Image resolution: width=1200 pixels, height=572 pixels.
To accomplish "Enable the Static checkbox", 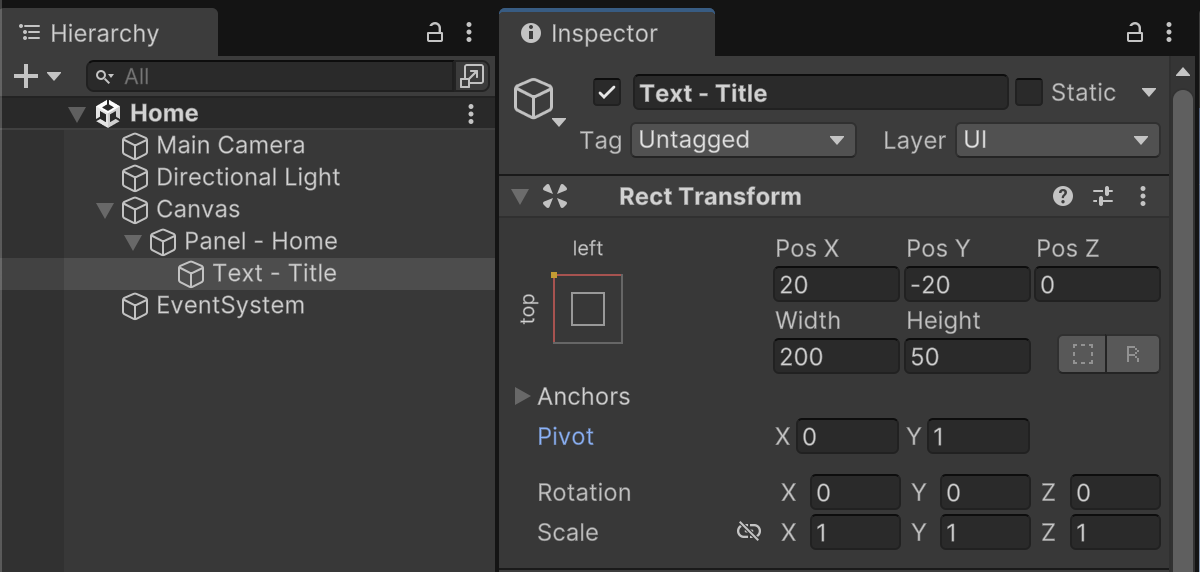I will click(1029, 93).
